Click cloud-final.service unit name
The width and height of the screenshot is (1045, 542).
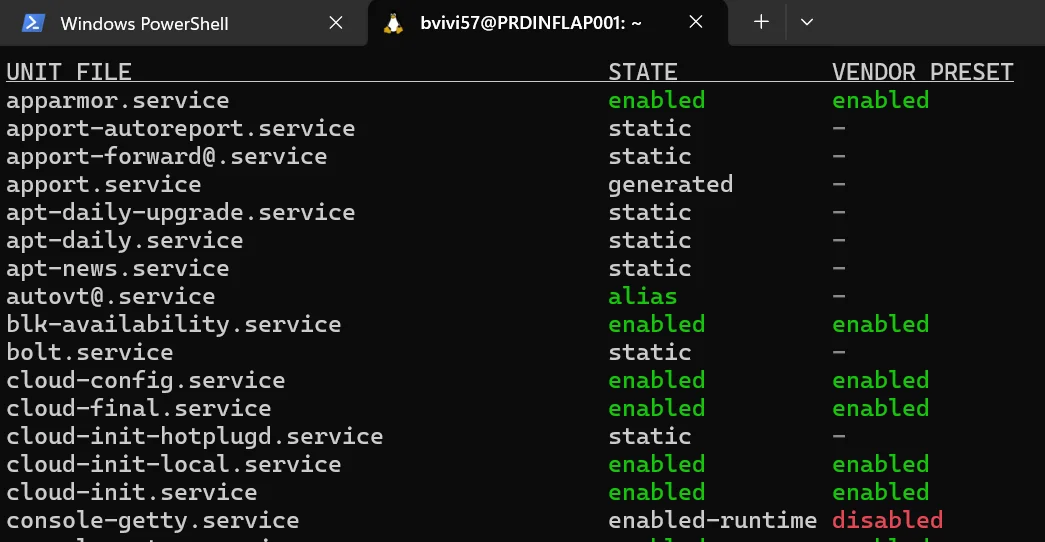(x=139, y=409)
